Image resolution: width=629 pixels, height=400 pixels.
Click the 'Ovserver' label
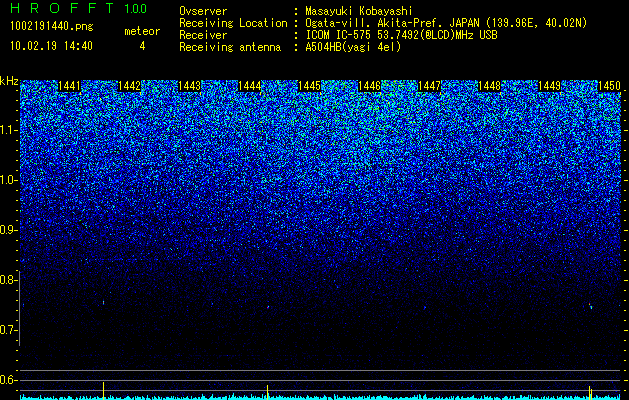[203, 11]
